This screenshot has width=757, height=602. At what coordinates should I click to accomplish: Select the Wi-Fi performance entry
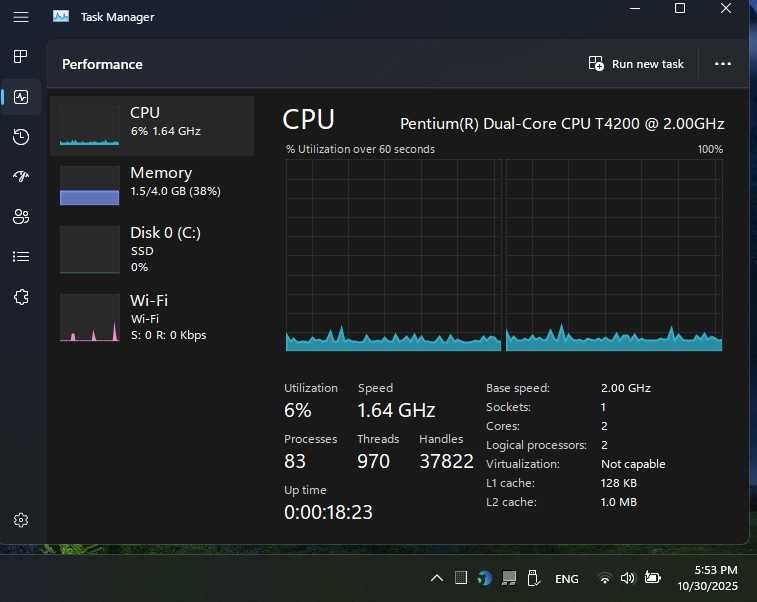[152, 317]
